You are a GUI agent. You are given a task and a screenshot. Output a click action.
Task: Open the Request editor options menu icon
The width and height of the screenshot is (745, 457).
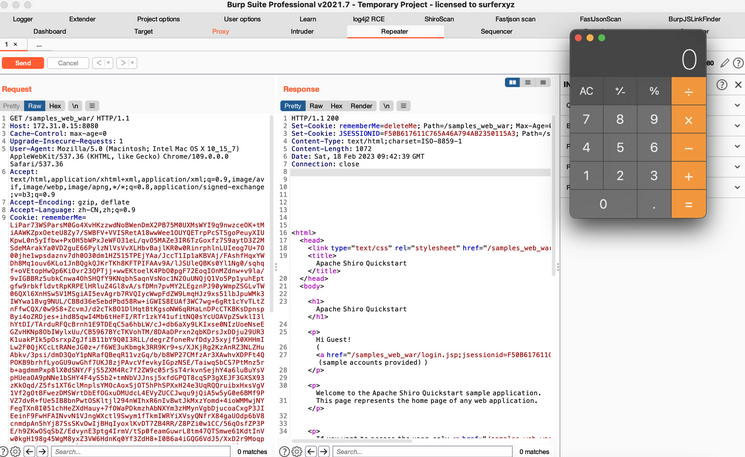pyautogui.click(x=92, y=106)
